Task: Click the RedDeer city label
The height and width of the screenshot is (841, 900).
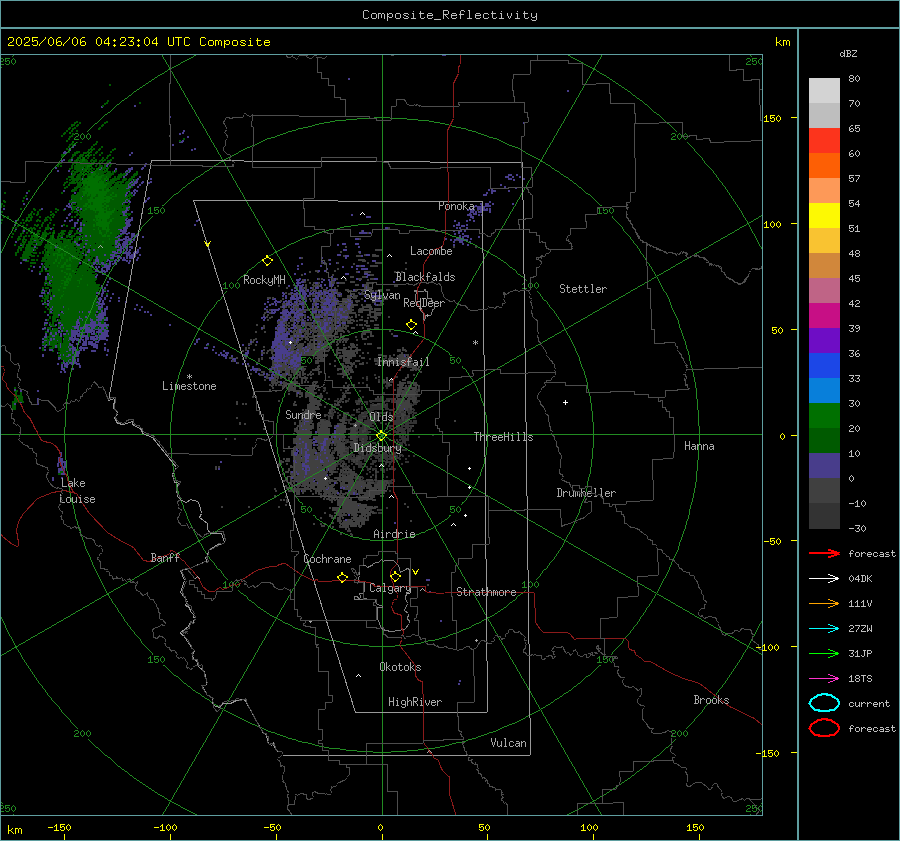Action: point(424,303)
